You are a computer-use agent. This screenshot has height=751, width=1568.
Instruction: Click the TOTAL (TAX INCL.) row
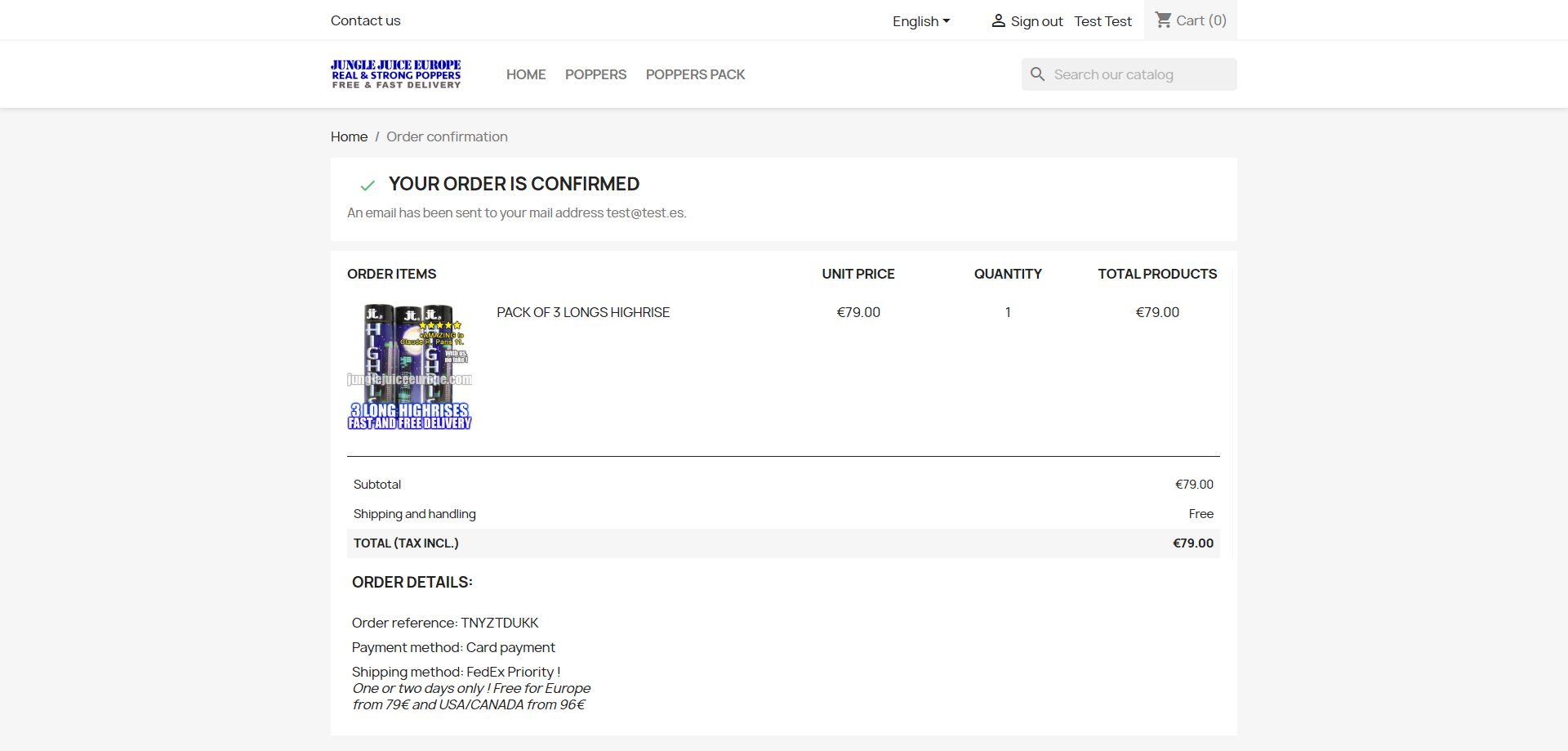click(x=782, y=543)
